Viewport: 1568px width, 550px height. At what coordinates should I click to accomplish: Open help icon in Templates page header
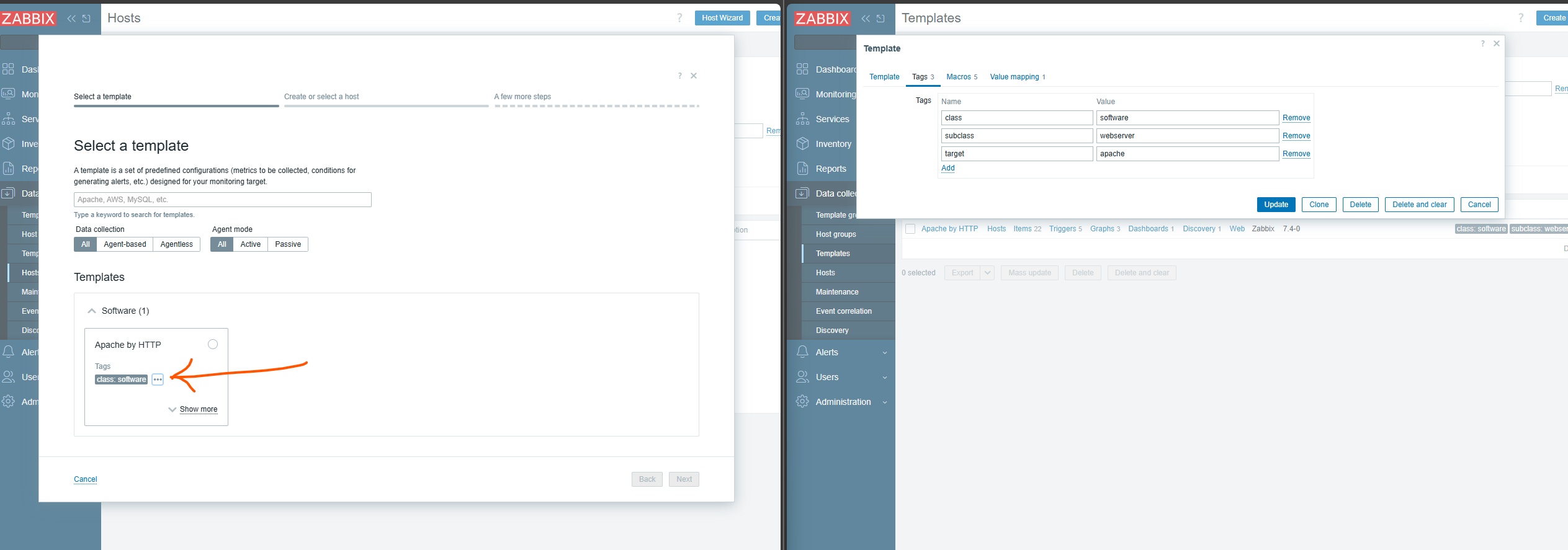point(1521,18)
